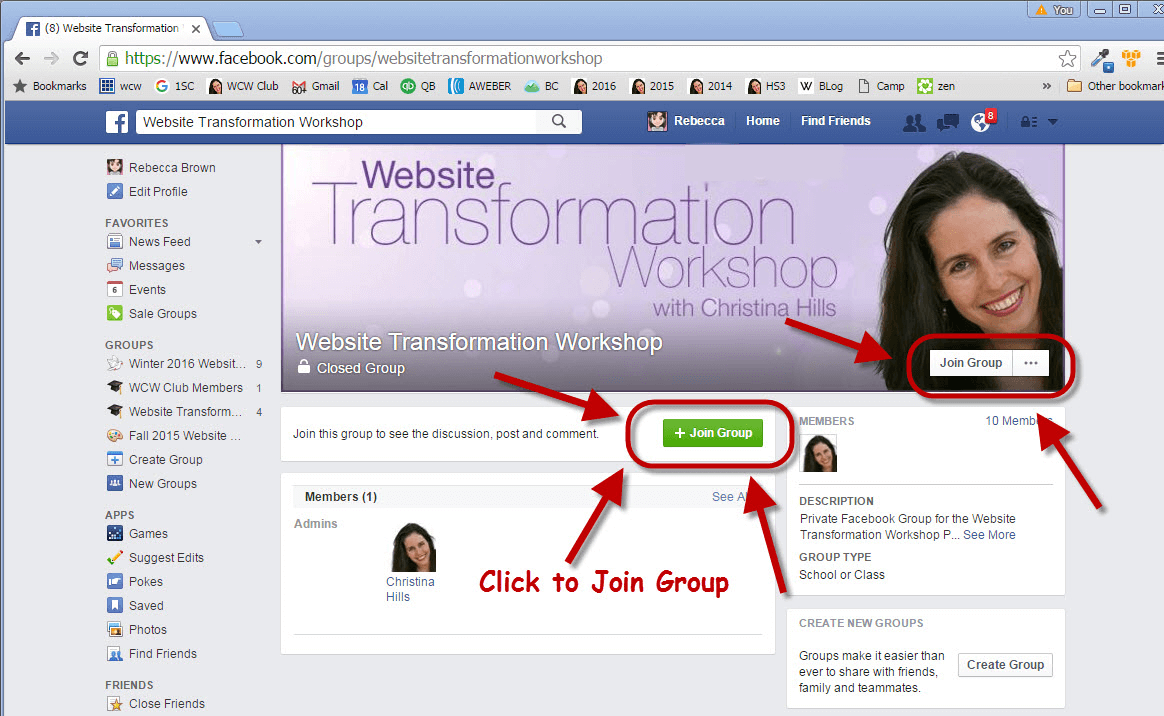Open Games in the Apps list
This screenshot has height=716, width=1164.
point(137,533)
